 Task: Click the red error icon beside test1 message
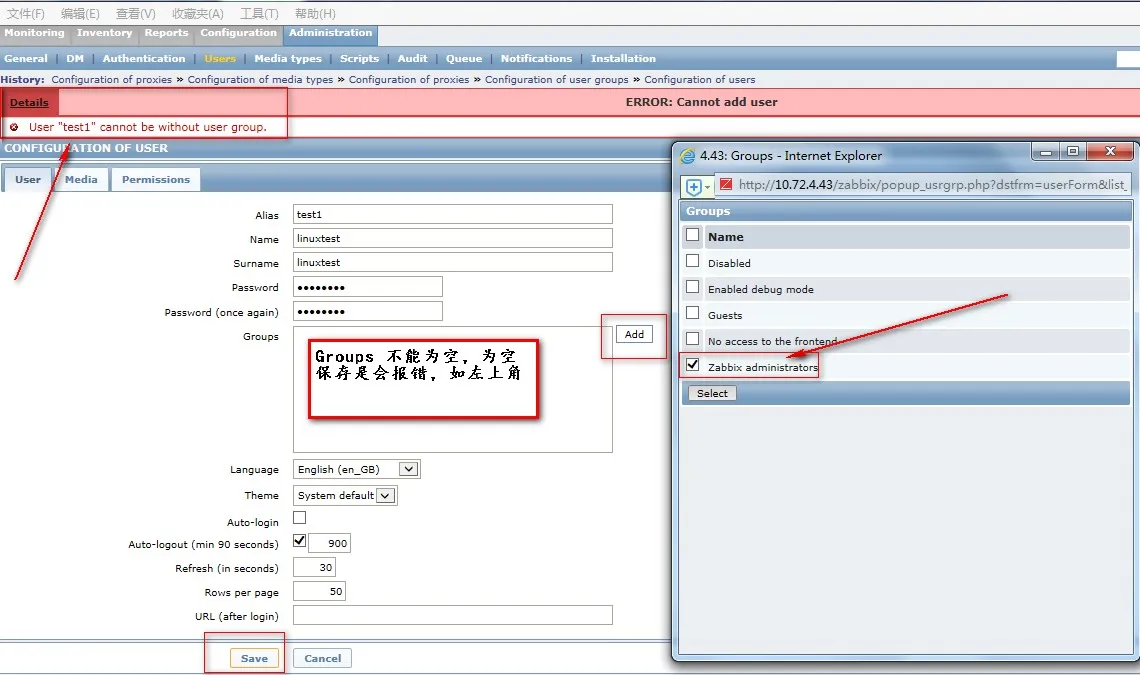click(14, 127)
